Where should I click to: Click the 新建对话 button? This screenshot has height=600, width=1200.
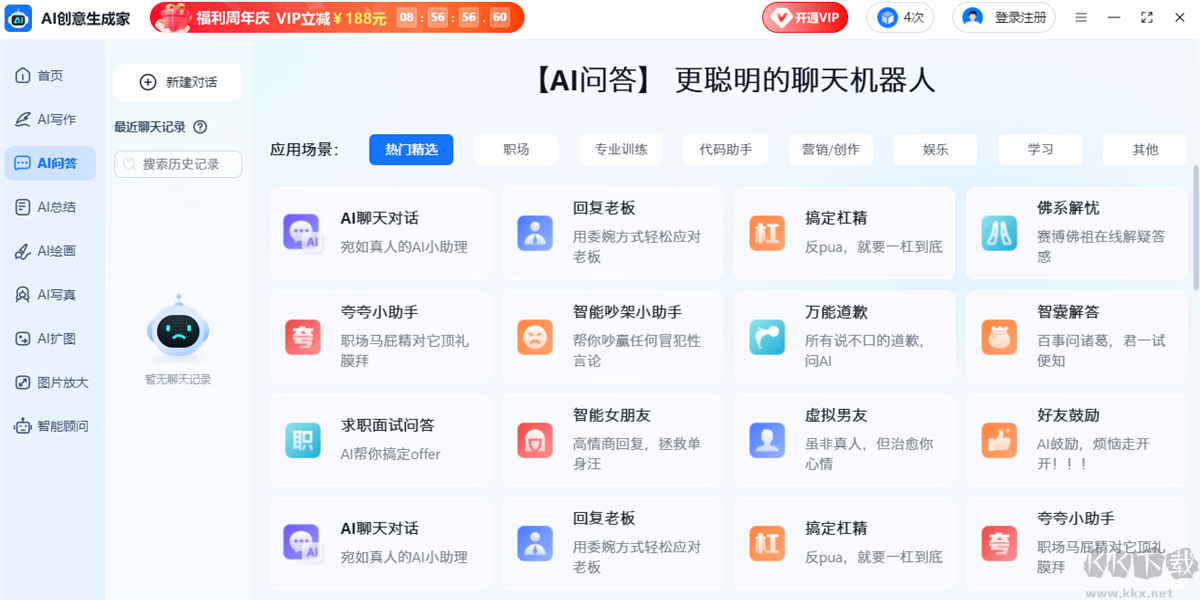(178, 82)
